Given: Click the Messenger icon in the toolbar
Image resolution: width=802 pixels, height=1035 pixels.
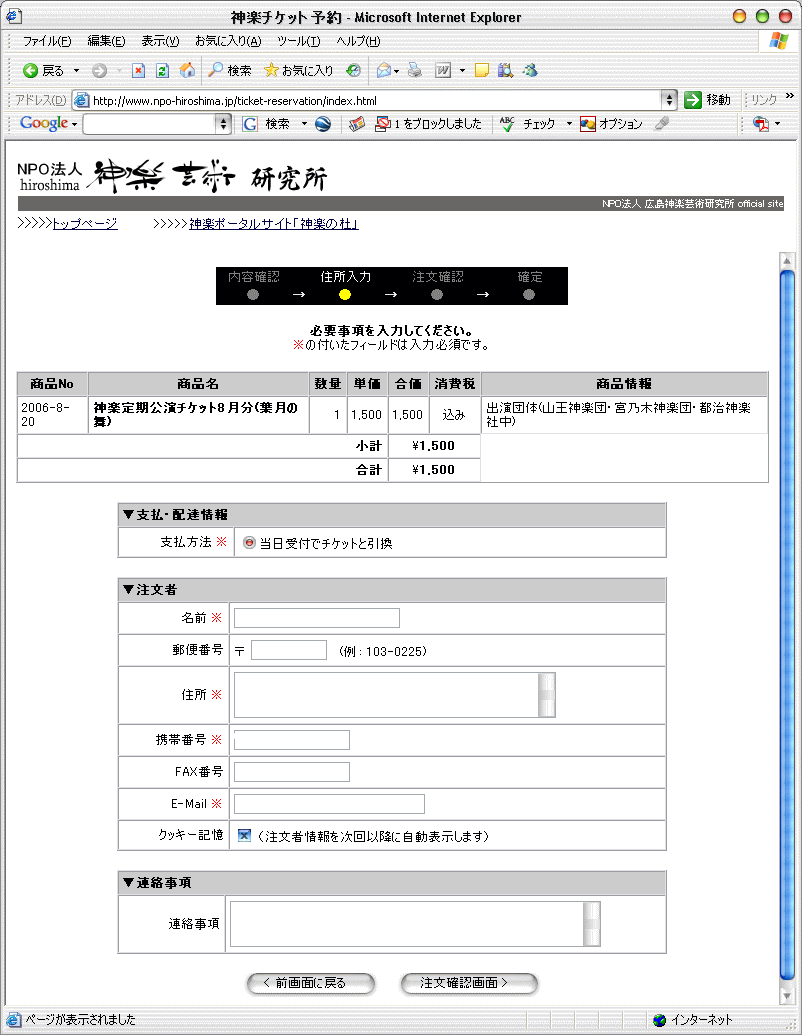Looking at the screenshot, I should point(530,70).
